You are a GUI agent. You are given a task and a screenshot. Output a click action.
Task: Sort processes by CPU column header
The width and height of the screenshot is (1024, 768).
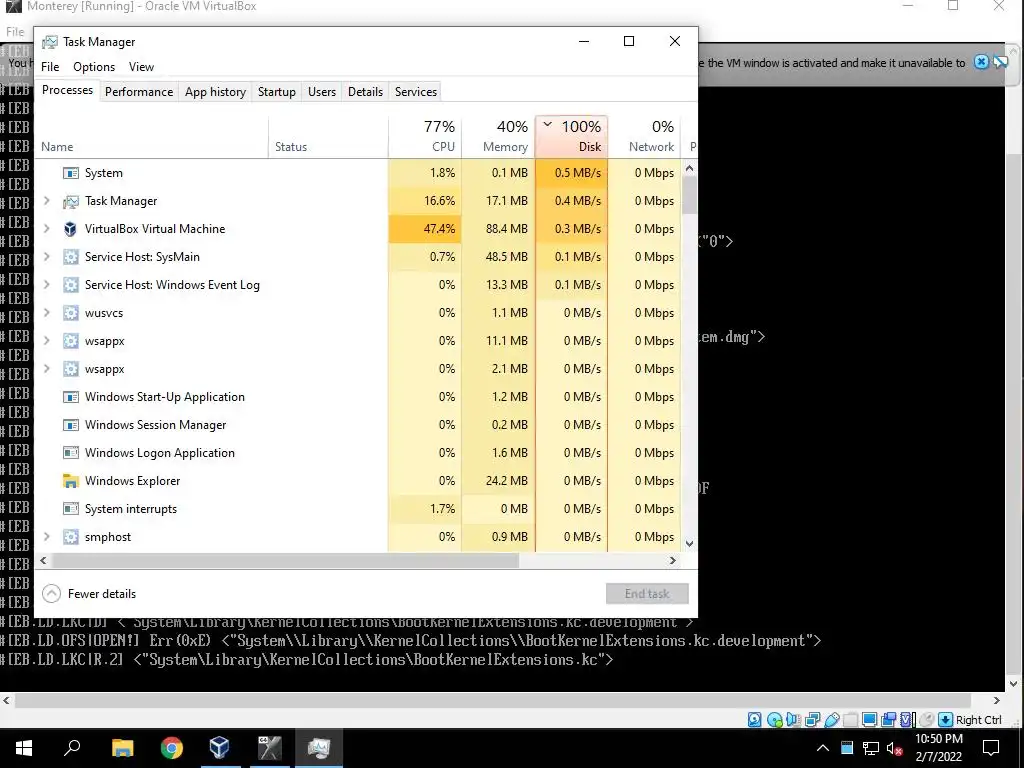pos(425,136)
